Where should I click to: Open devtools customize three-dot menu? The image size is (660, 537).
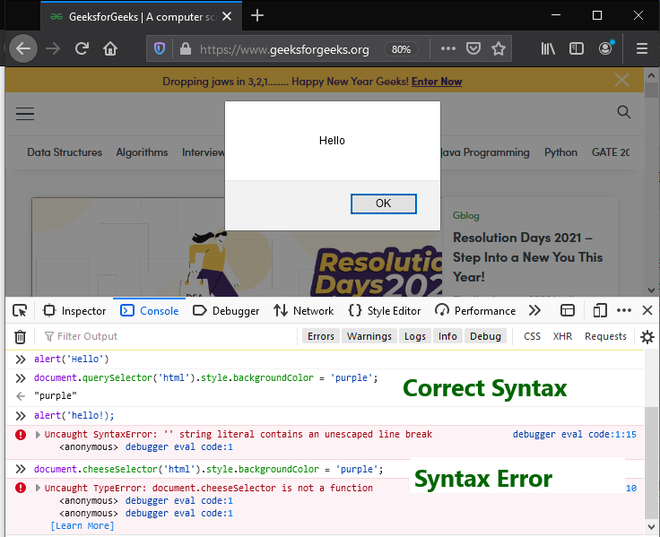pyautogui.click(x=624, y=311)
